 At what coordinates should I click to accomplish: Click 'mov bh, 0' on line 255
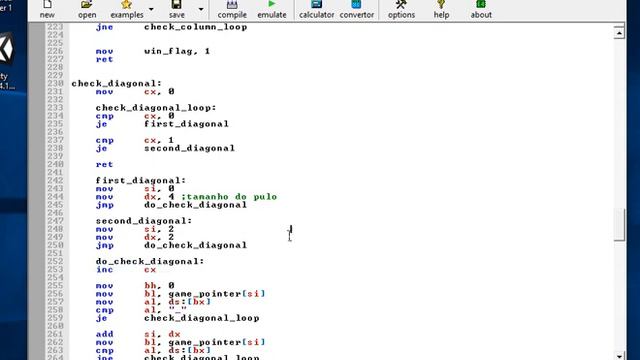point(135,286)
